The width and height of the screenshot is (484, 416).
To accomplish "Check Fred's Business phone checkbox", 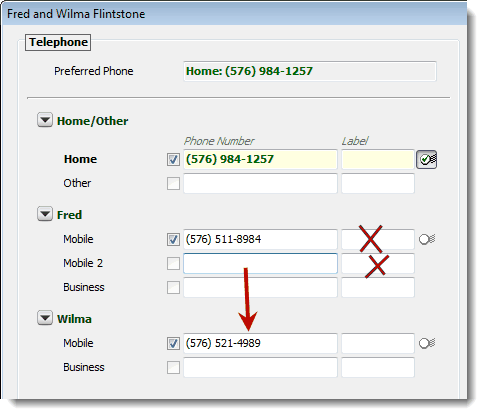I will [x=173, y=287].
